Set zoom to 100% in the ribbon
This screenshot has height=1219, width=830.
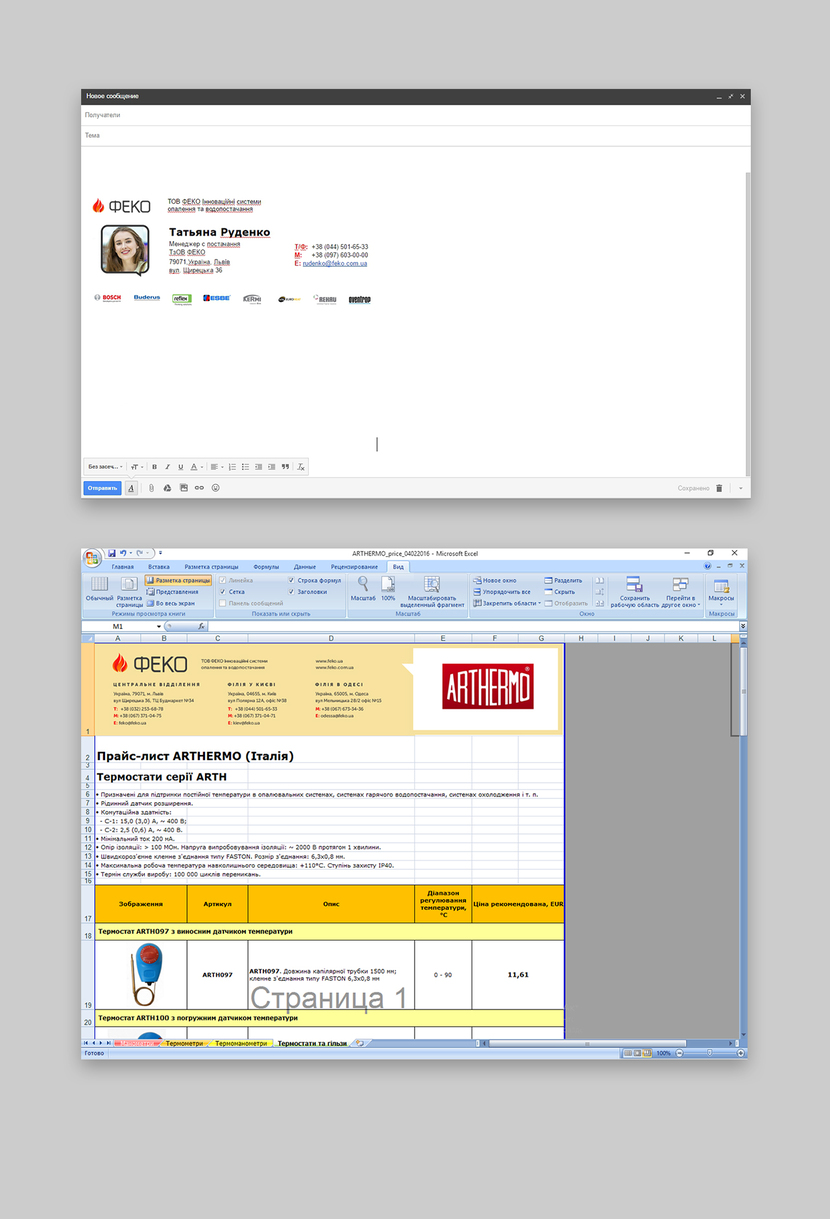pos(388,589)
